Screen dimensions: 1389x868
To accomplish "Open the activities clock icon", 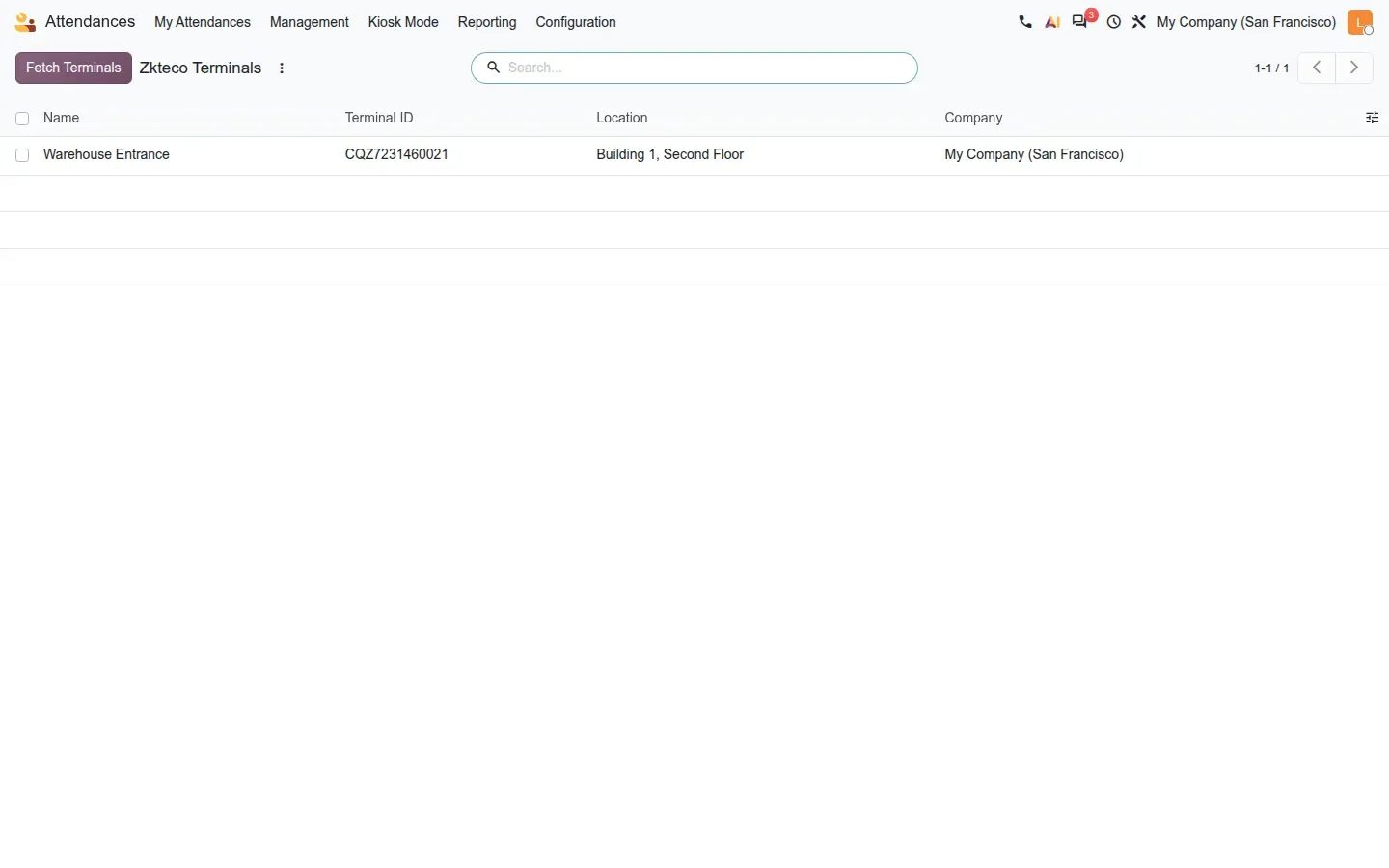I will tap(1114, 22).
